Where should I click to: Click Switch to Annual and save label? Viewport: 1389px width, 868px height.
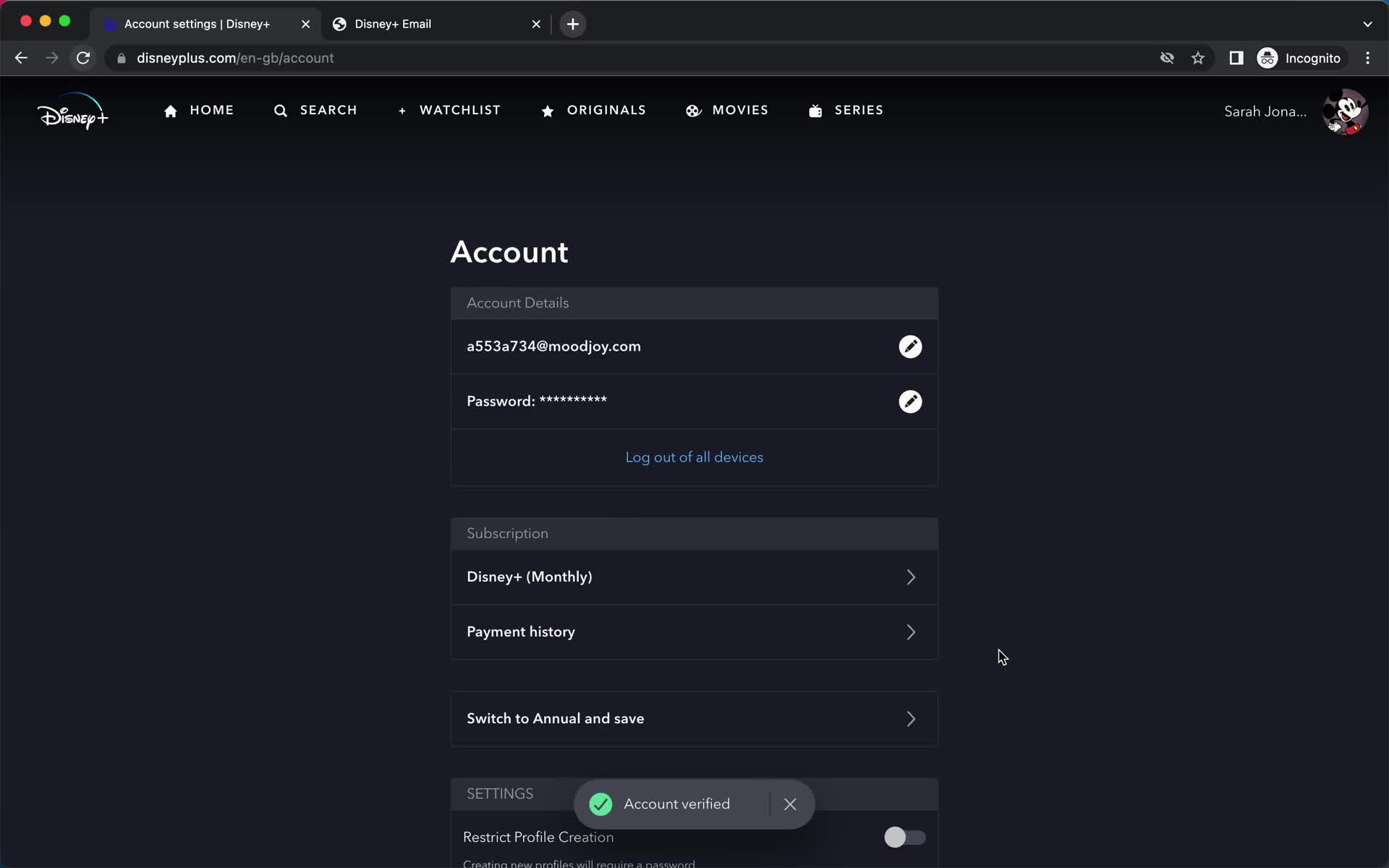click(x=556, y=719)
